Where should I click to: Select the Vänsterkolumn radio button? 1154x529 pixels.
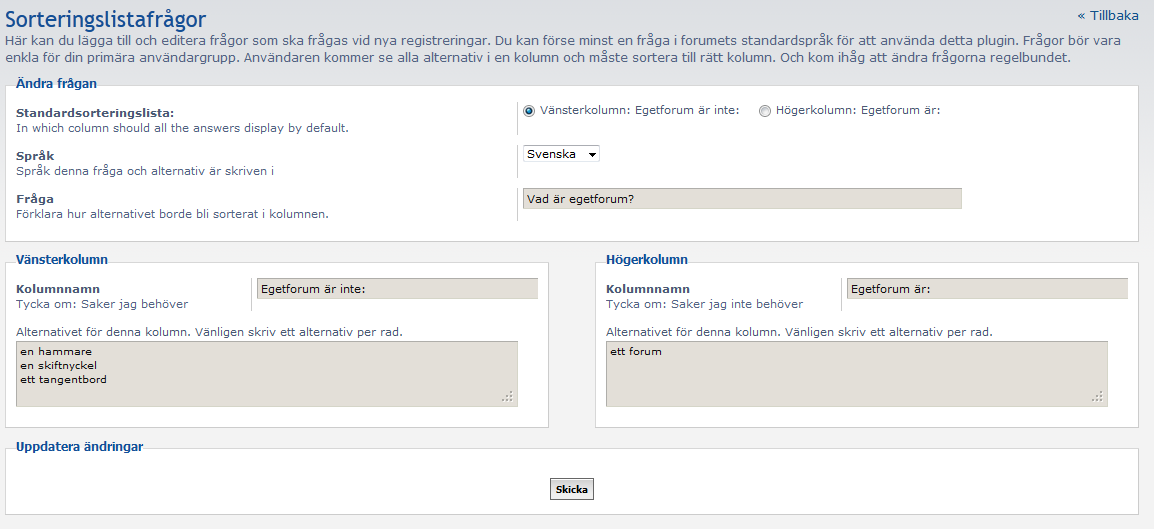click(x=529, y=111)
